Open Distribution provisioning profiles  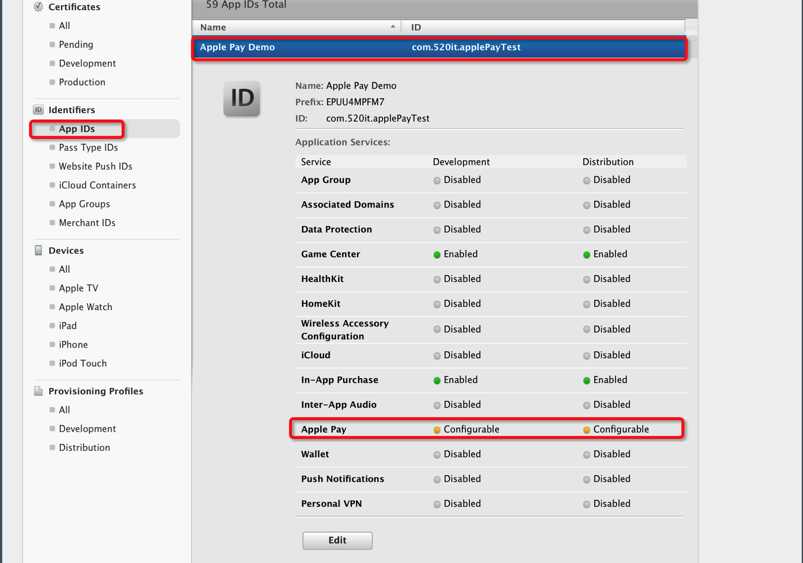(x=84, y=448)
